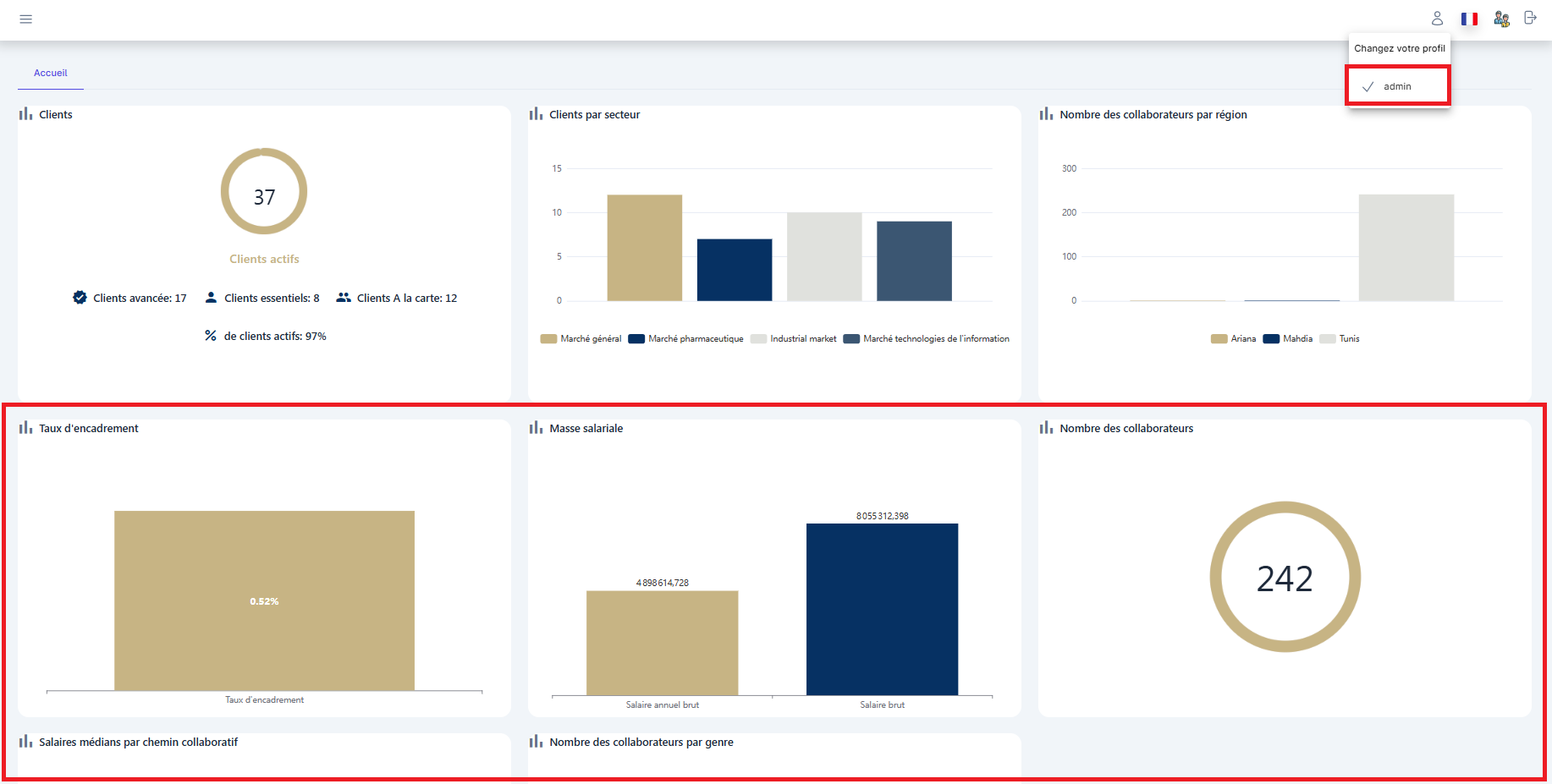Image resolution: width=1552 pixels, height=784 pixels.
Task: Click the person icon beside Clients essentiels
Action: click(x=211, y=298)
